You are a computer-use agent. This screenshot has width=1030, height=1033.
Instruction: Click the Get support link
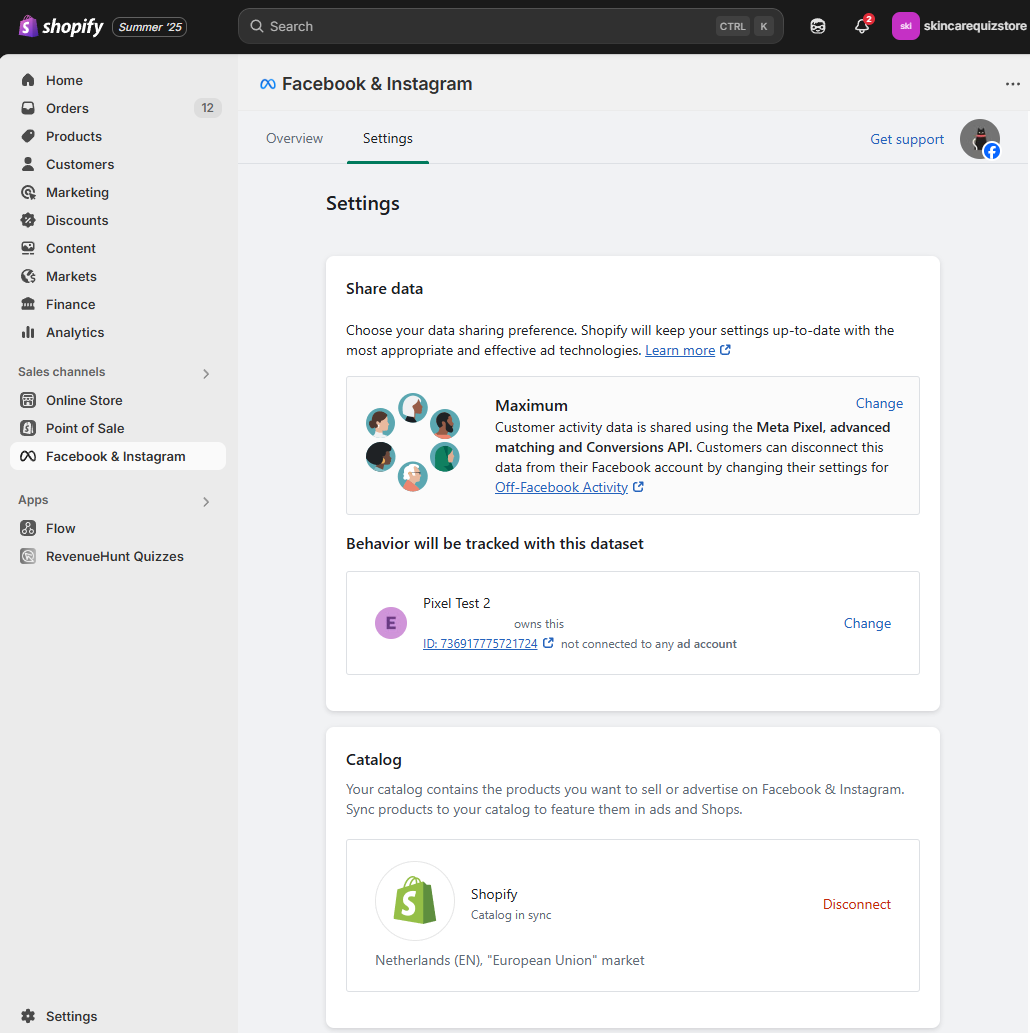(907, 139)
